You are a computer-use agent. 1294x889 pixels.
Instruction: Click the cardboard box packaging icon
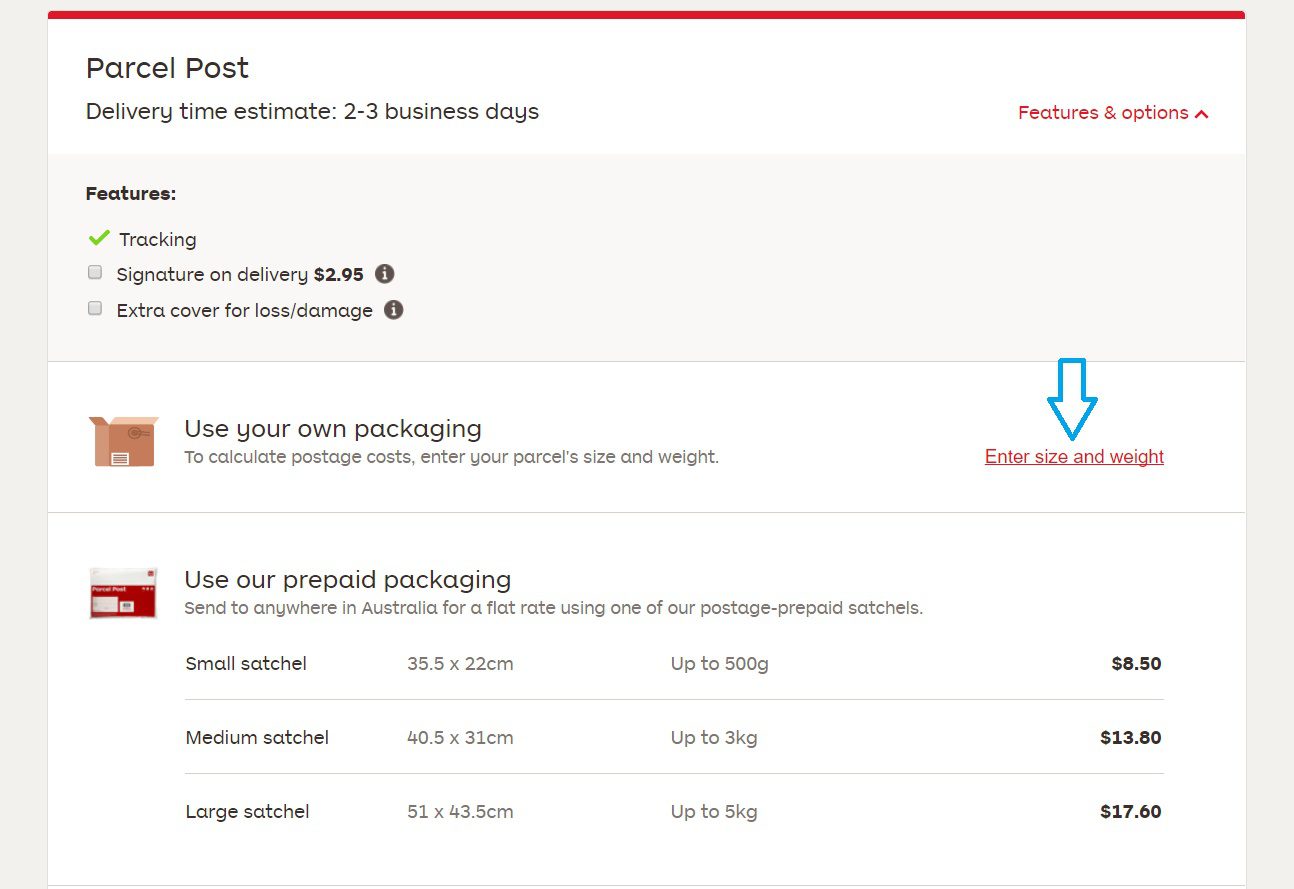122,439
